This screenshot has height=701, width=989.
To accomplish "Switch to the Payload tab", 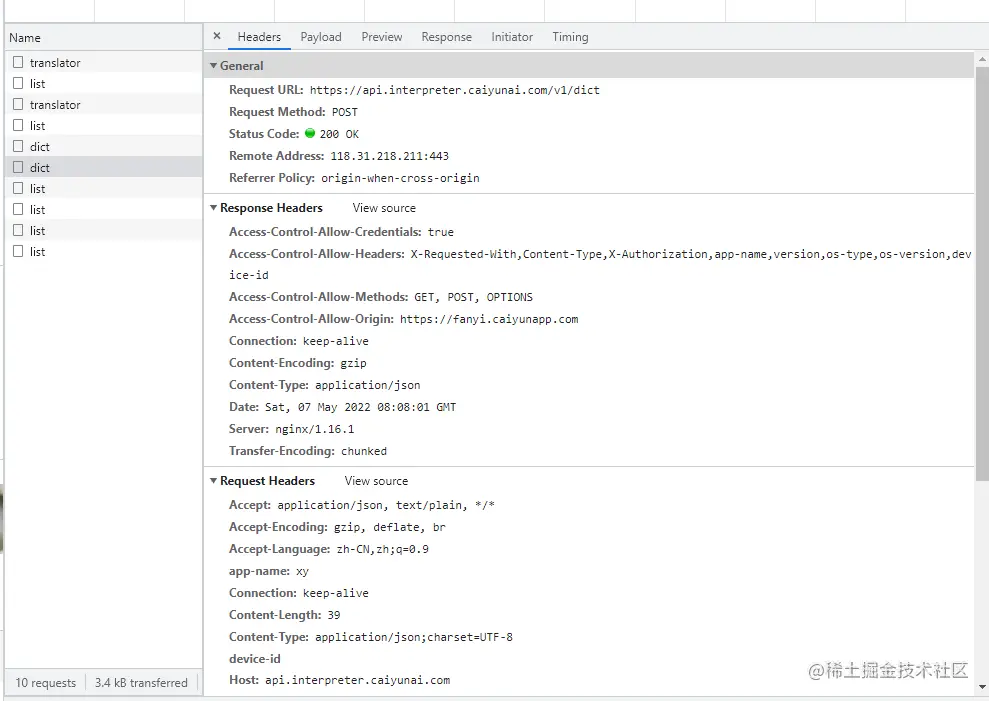I will tap(321, 37).
